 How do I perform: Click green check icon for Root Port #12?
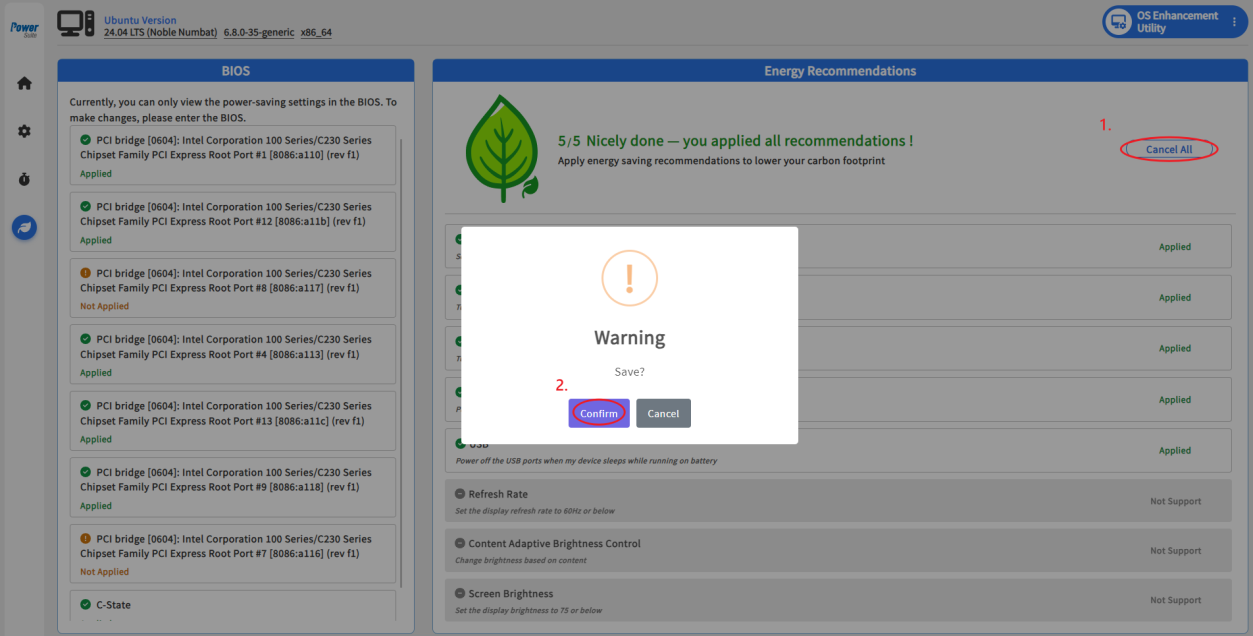pyautogui.click(x=86, y=207)
